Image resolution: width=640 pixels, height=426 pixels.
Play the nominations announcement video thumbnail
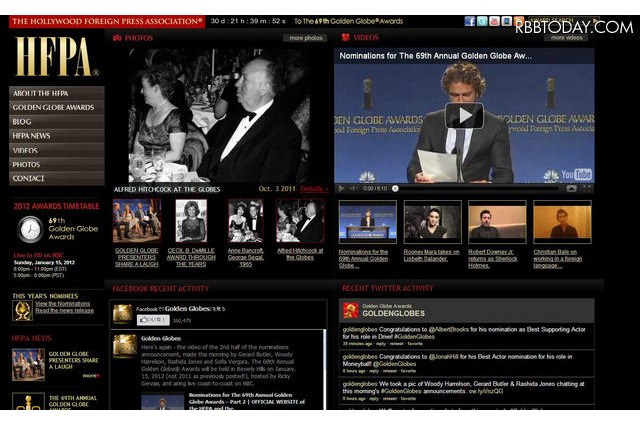pyautogui.click(x=368, y=222)
